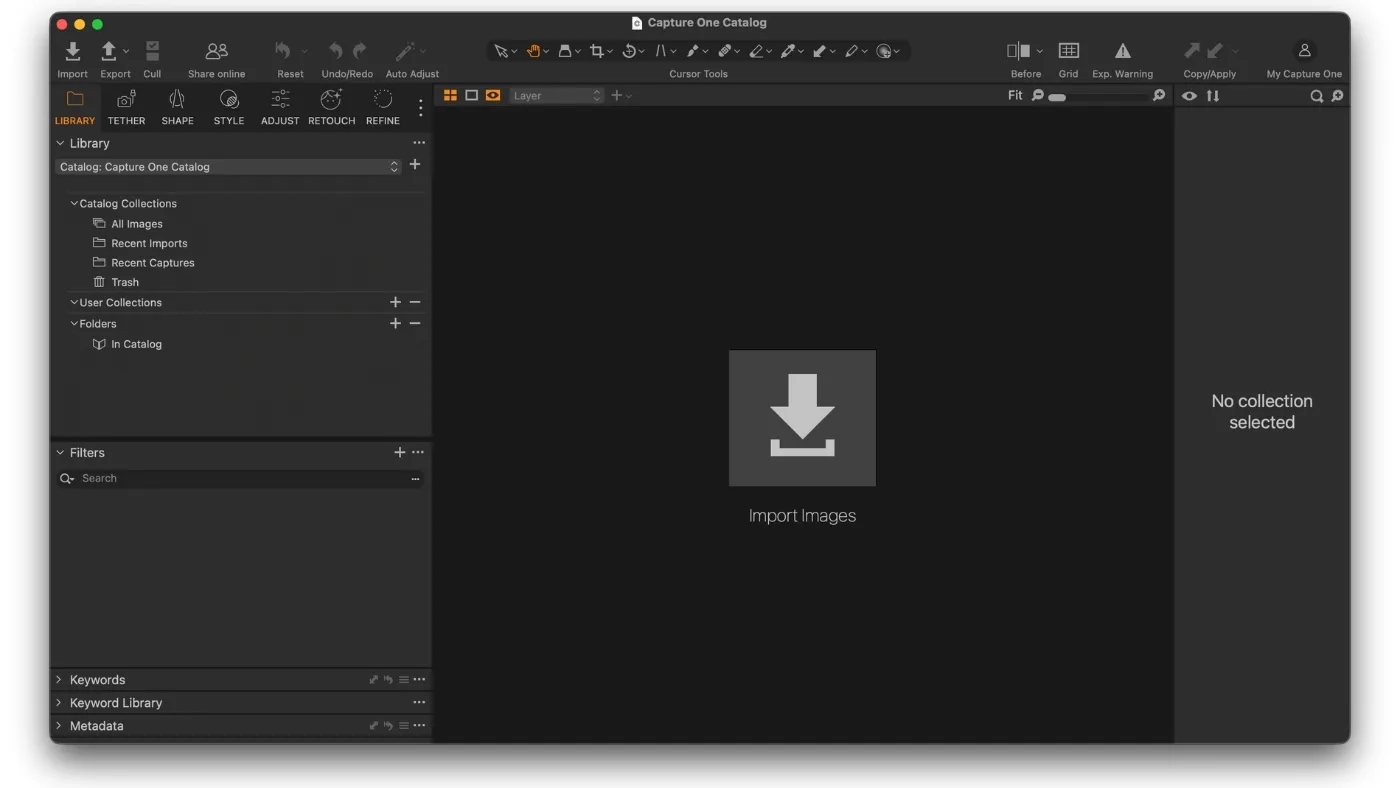Click the Auto Adjust toolbar icon

point(408,50)
